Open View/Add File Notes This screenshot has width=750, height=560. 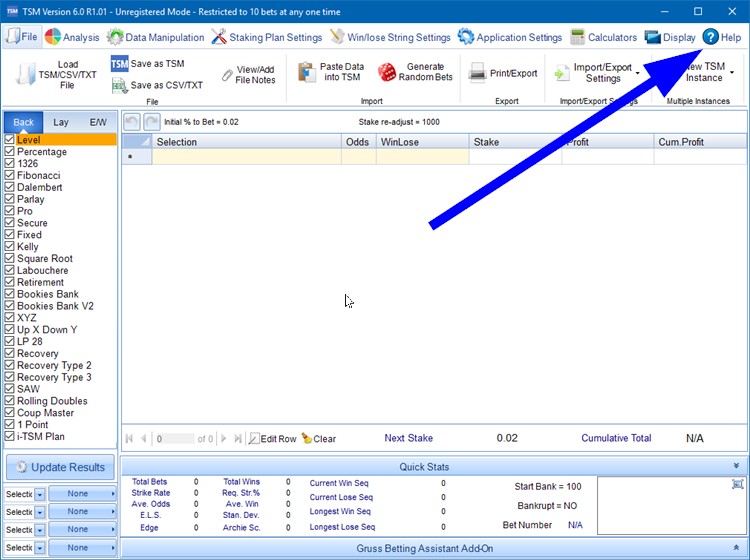227,74
